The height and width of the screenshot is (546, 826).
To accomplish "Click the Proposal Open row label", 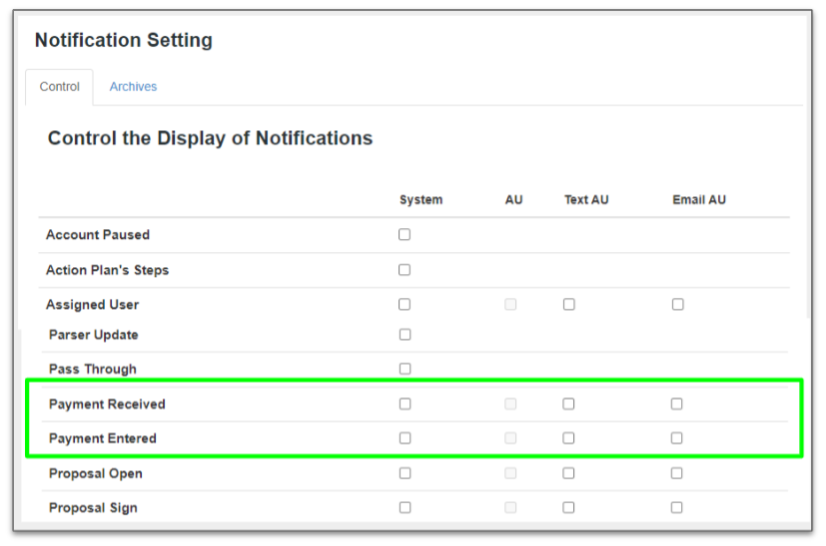I will 95,473.
